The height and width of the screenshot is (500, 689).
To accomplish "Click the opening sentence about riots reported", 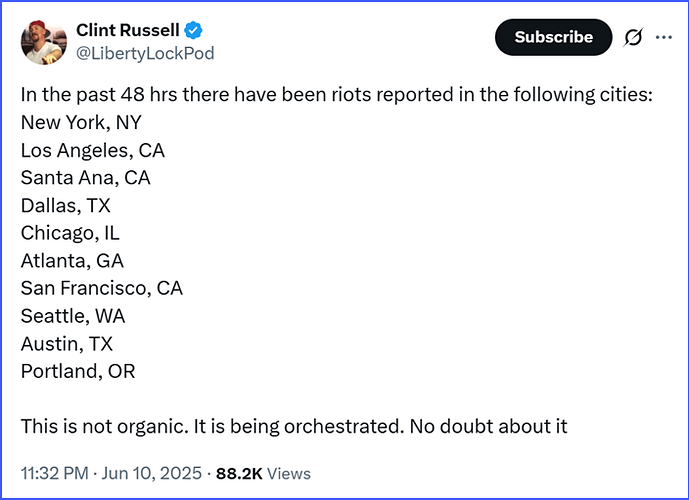I will 337,95.
